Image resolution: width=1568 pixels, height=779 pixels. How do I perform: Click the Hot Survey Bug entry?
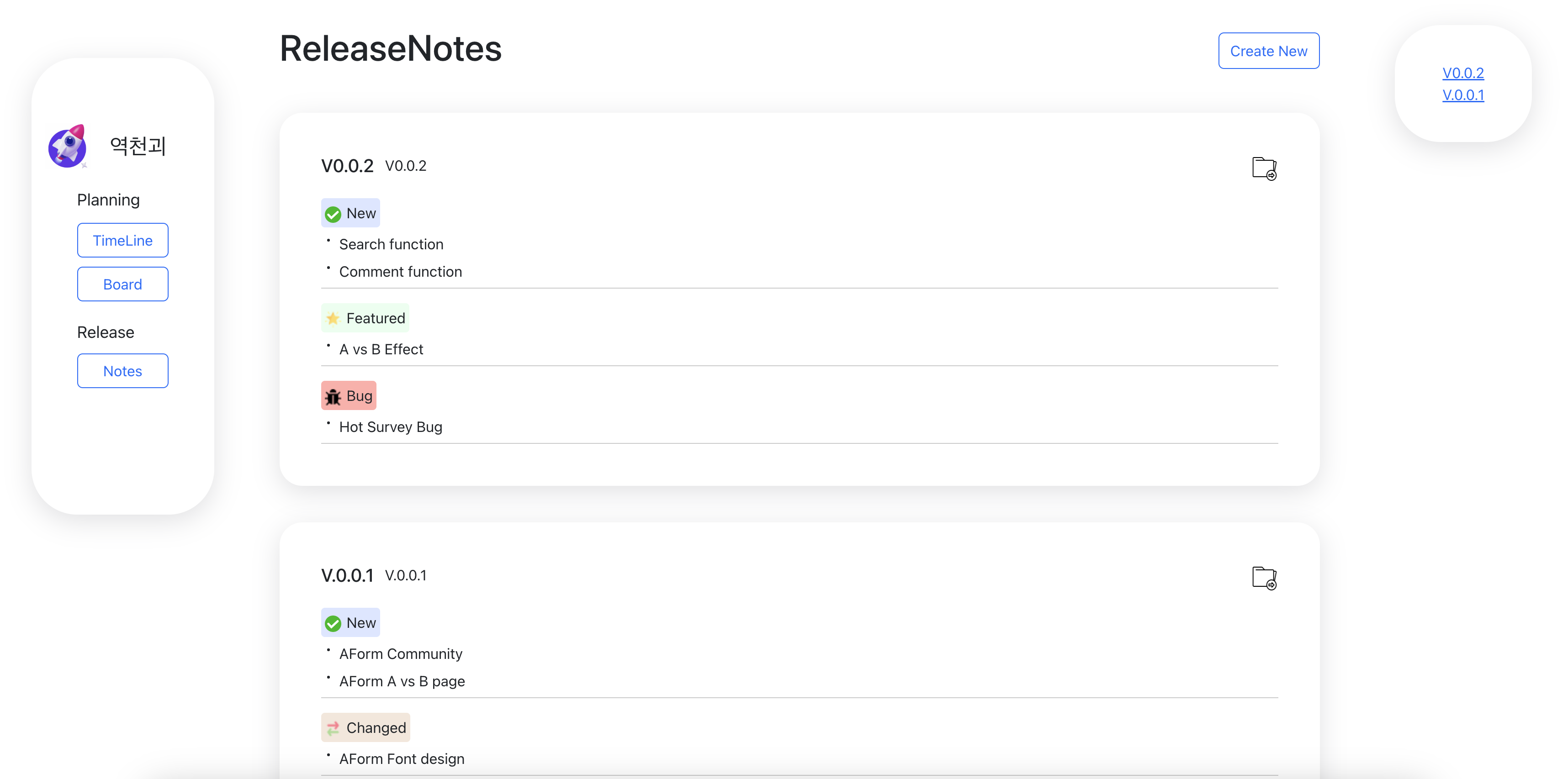390,427
